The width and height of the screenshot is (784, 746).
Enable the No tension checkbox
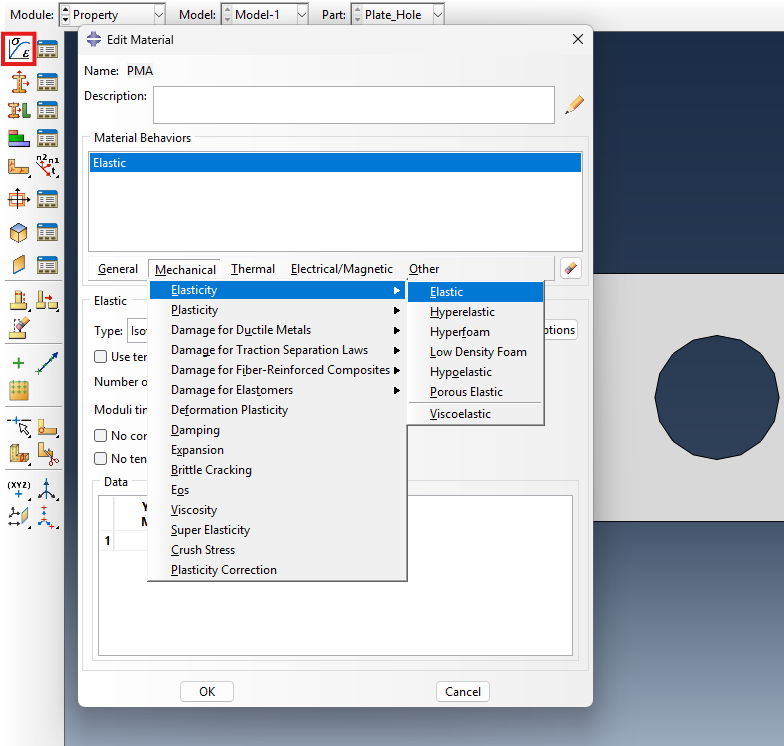pos(101,459)
